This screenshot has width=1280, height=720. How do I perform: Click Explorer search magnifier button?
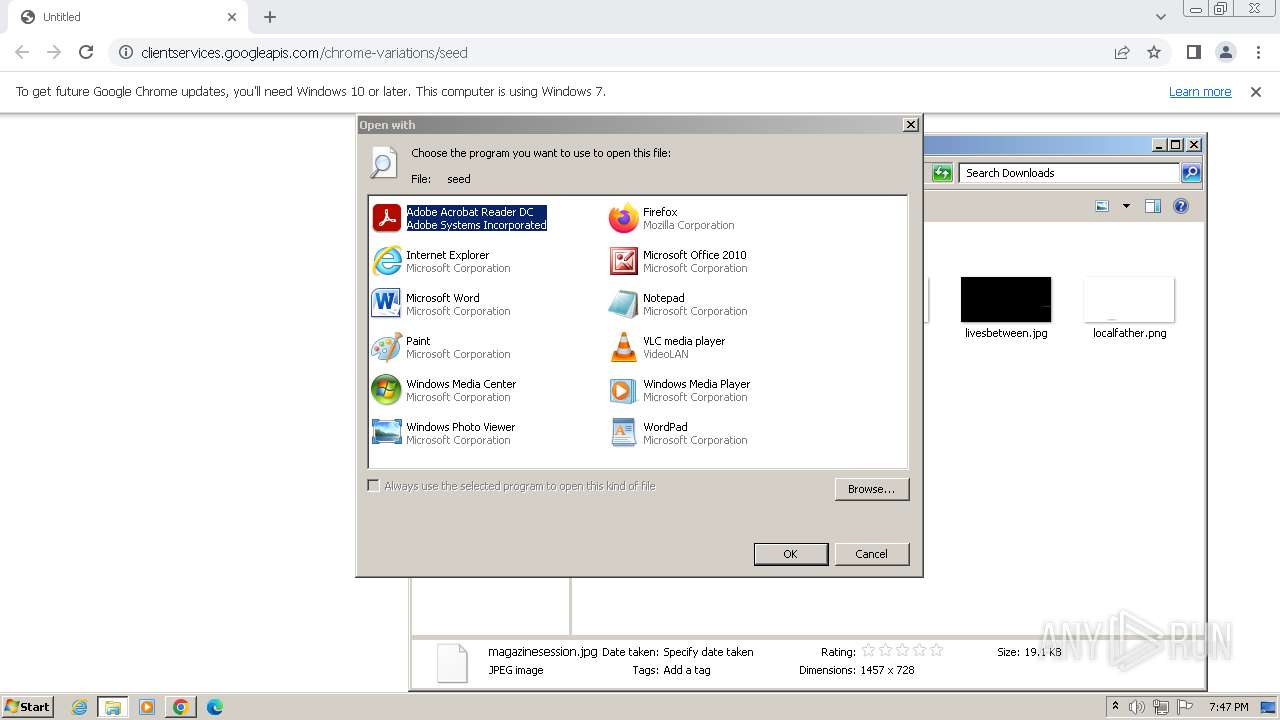[x=1190, y=173]
